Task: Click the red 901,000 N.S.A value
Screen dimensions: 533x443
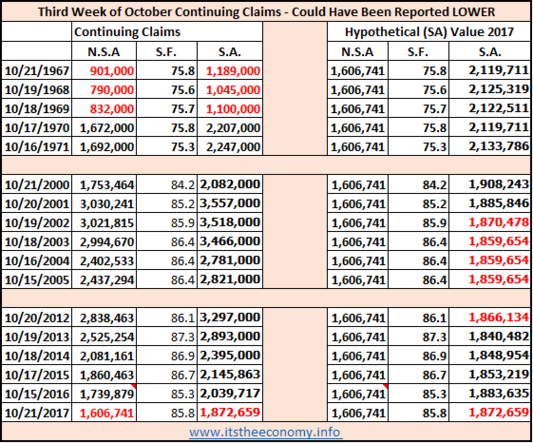Action: pyautogui.click(x=112, y=71)
